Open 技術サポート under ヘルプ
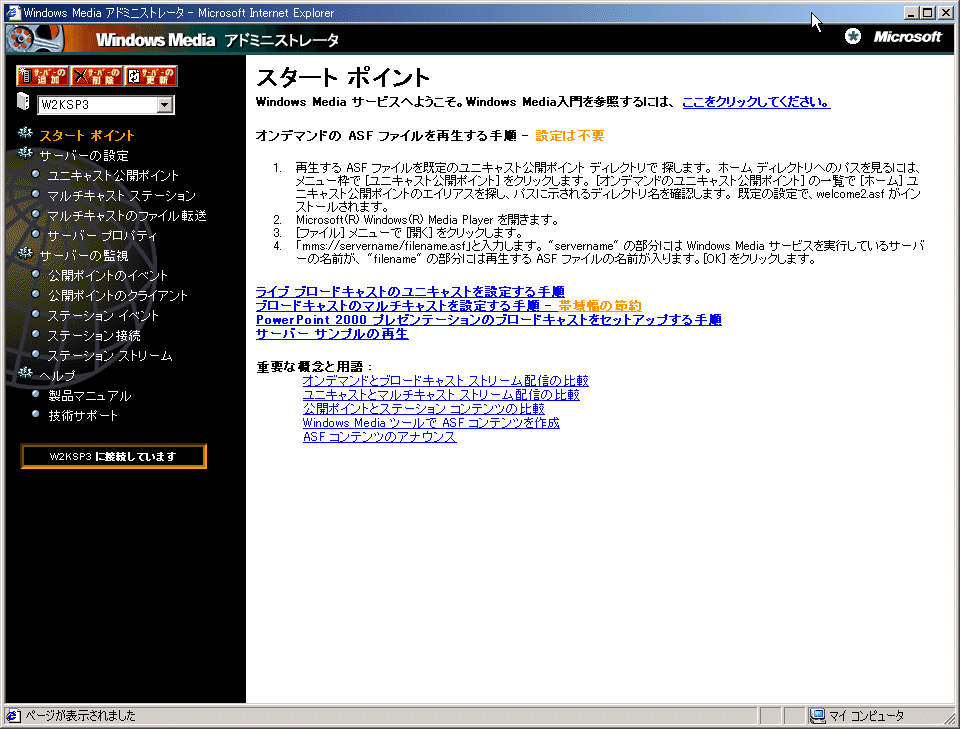 tap(83, 416)
